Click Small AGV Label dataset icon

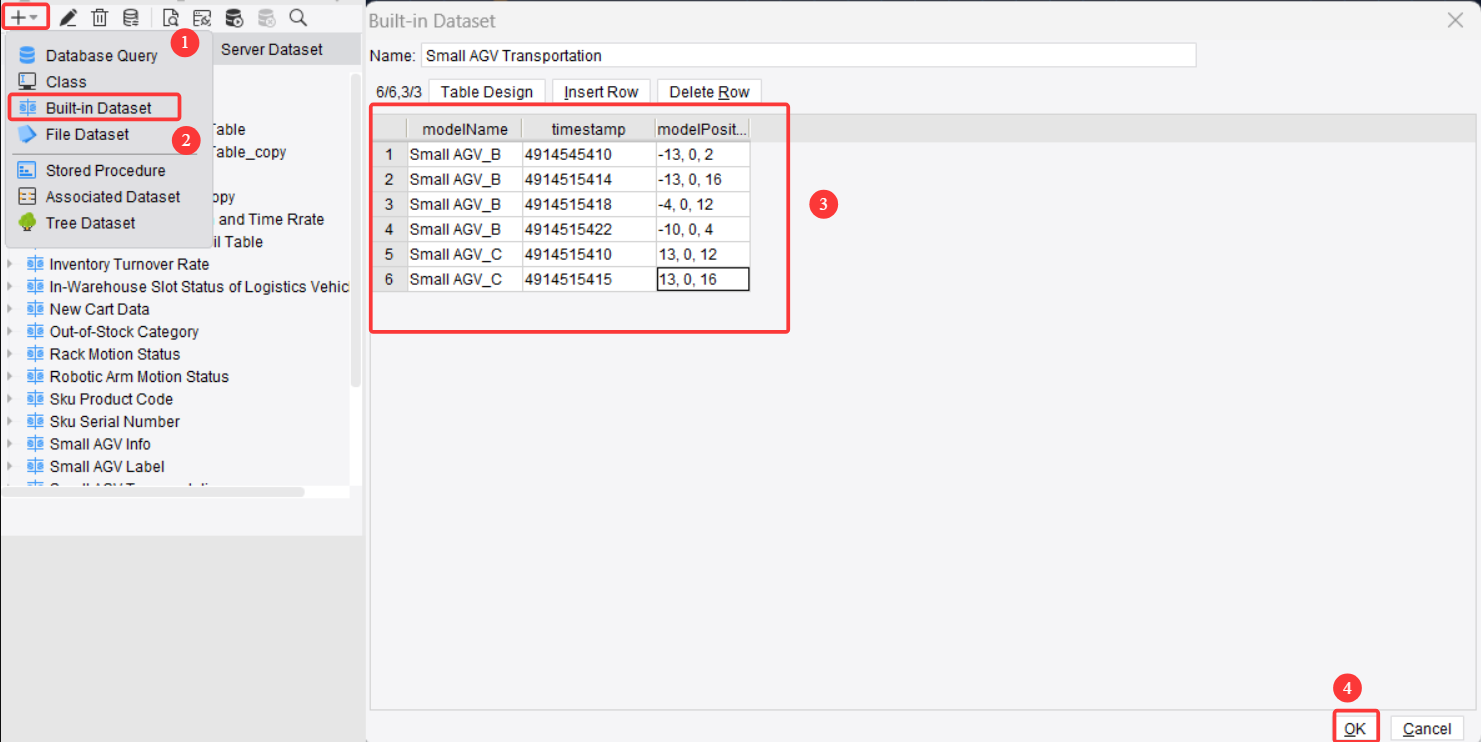[x=36, y=467]
